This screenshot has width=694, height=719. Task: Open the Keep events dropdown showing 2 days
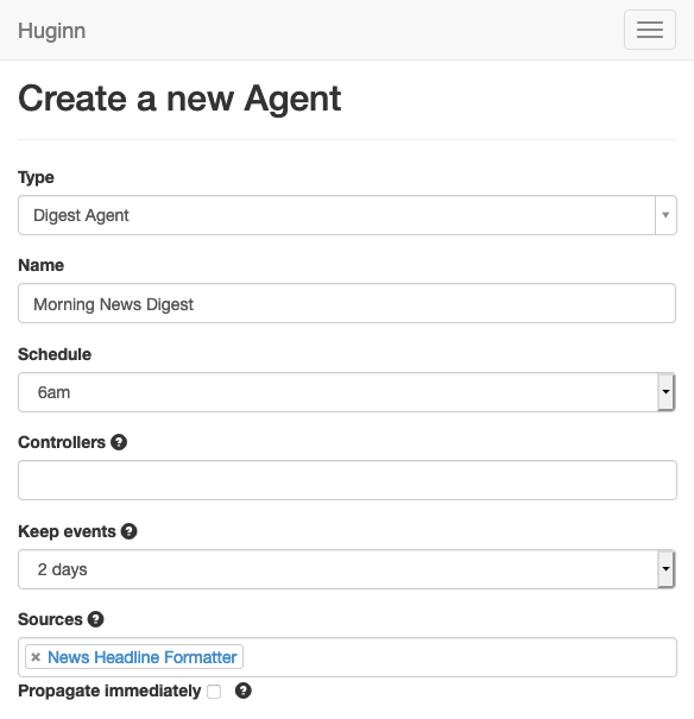pyautogui.click(x=346, y=569)
